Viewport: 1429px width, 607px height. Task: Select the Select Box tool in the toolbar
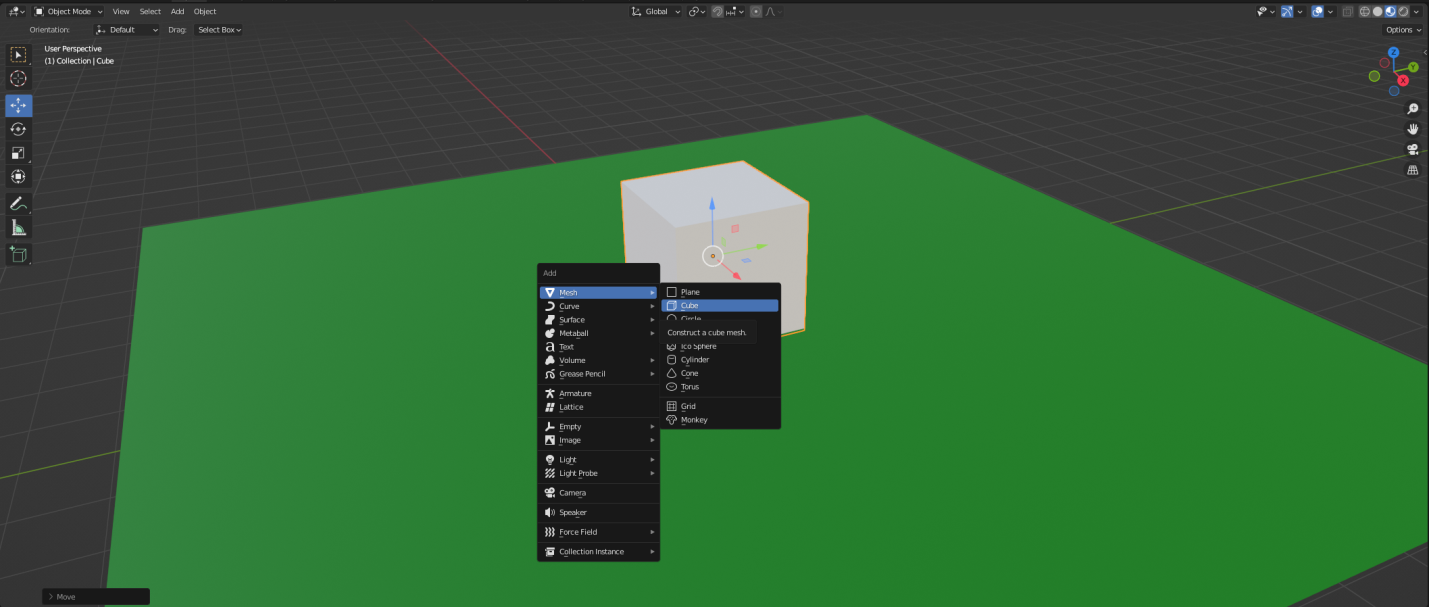coord(18,54)
